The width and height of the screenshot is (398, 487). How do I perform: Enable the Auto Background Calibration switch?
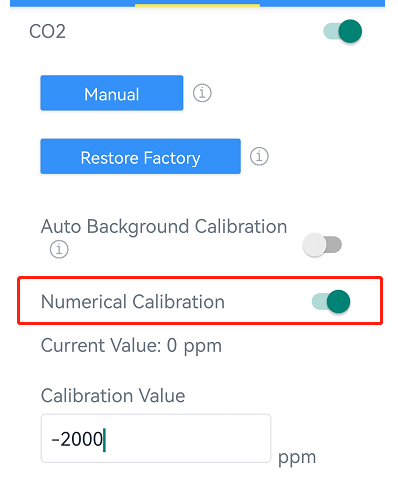322,245
